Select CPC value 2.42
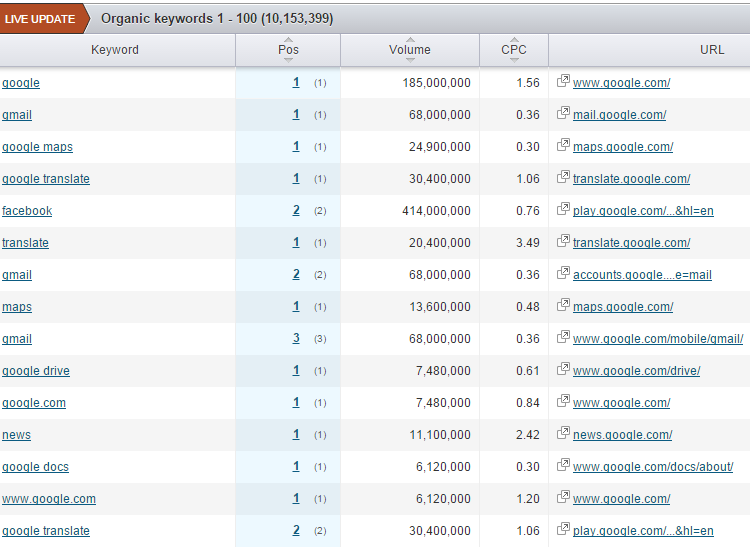Image resolution: width=750 pixels, height=547 pixels. click(528, 435)
